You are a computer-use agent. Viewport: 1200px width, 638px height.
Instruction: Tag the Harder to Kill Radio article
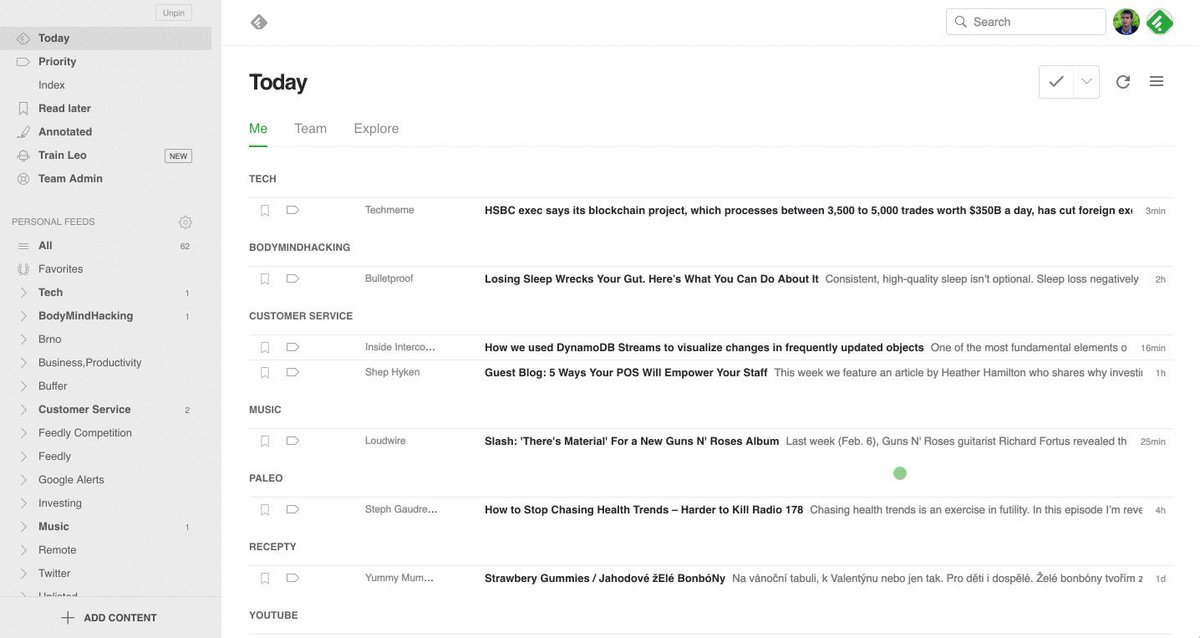point(293,509)
